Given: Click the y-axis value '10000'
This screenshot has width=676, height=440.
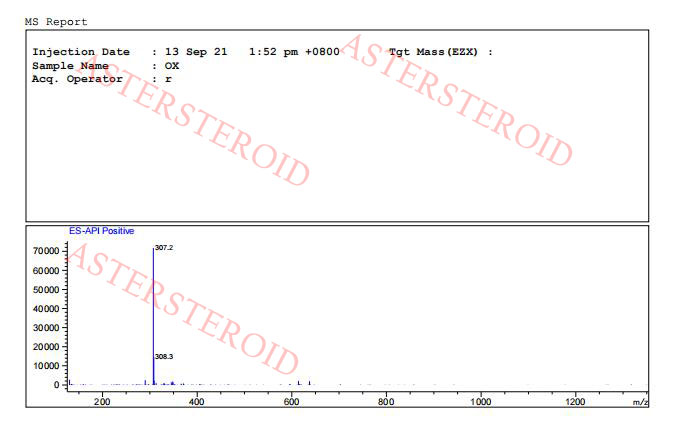Looking at the screenshot, I should pos(46,365).
